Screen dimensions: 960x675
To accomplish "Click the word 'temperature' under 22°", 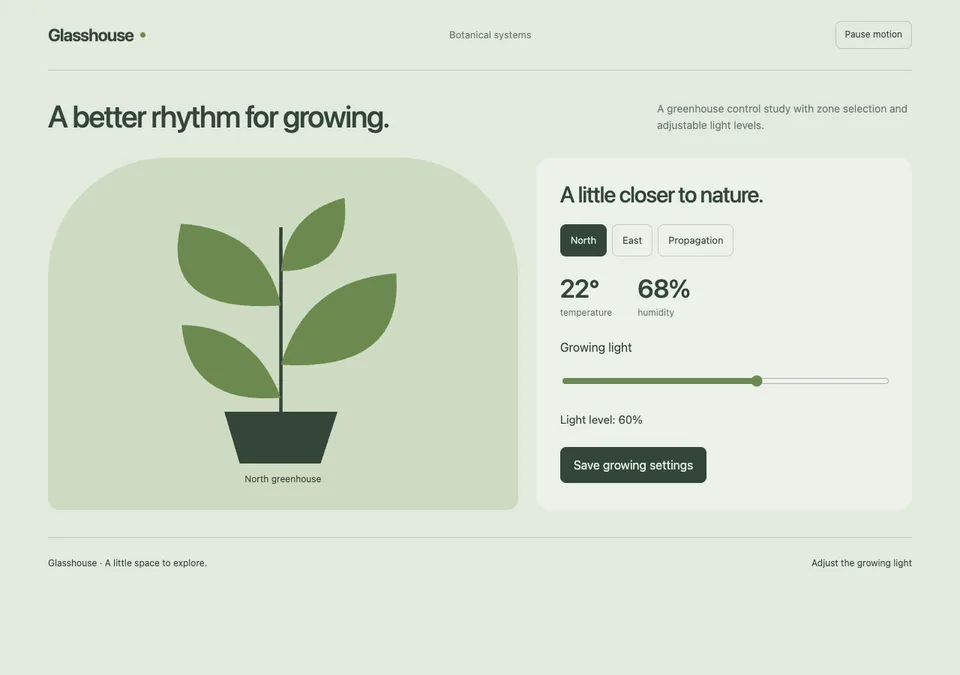I will 586,312.
